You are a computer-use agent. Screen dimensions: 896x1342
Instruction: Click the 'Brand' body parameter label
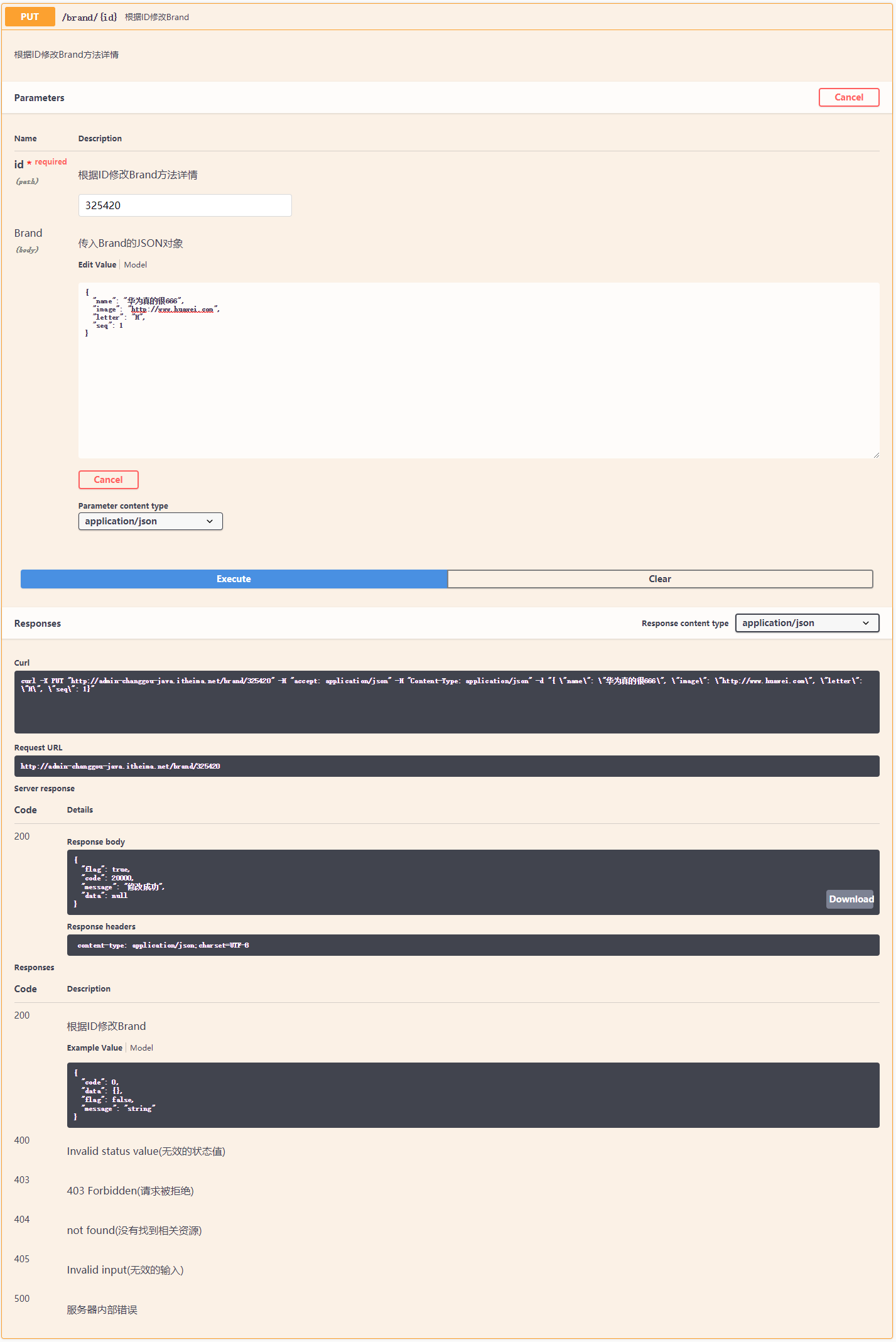[28, 233]
